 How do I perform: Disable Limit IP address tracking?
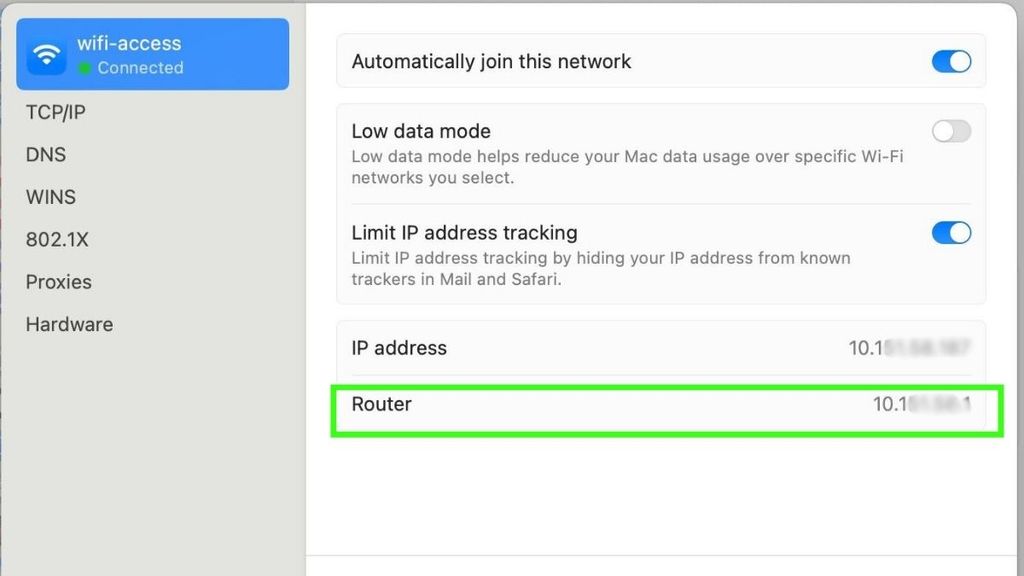tap(951, 233)
